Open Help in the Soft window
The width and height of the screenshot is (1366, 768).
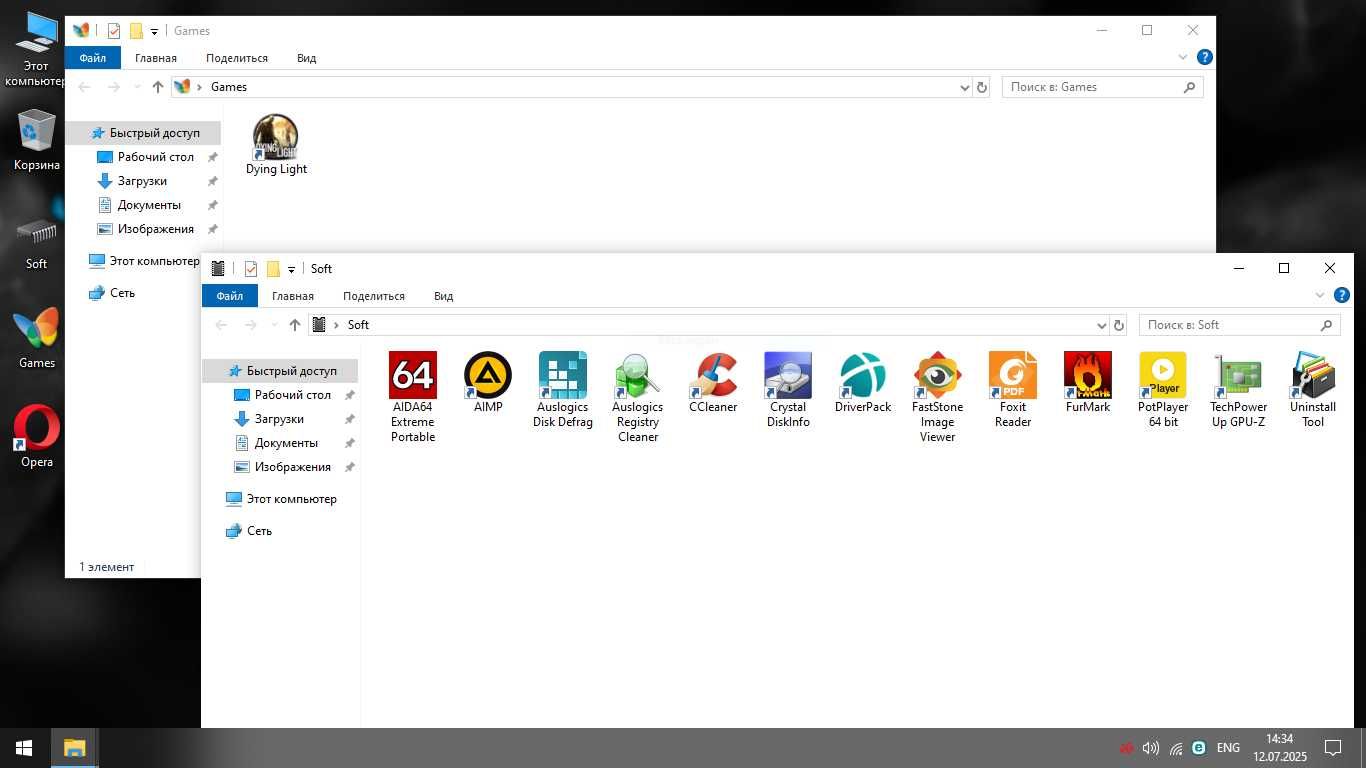pyautogui.click(x=1342, y=296)
